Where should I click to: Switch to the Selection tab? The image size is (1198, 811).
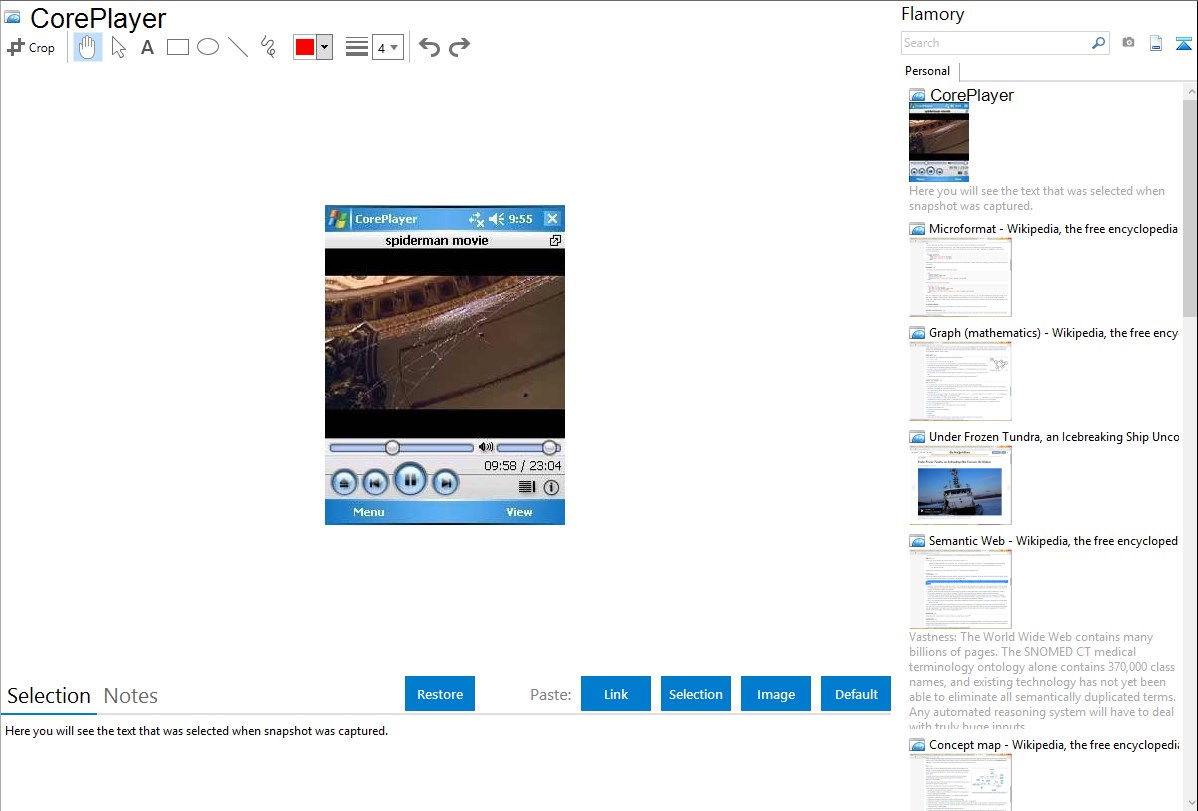[49, 696]
